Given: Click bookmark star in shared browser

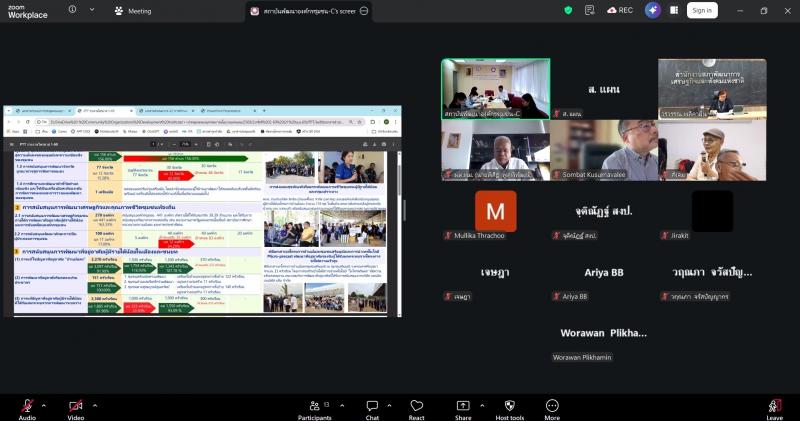Looking at the screenshot, I should [x=360, y=122].
